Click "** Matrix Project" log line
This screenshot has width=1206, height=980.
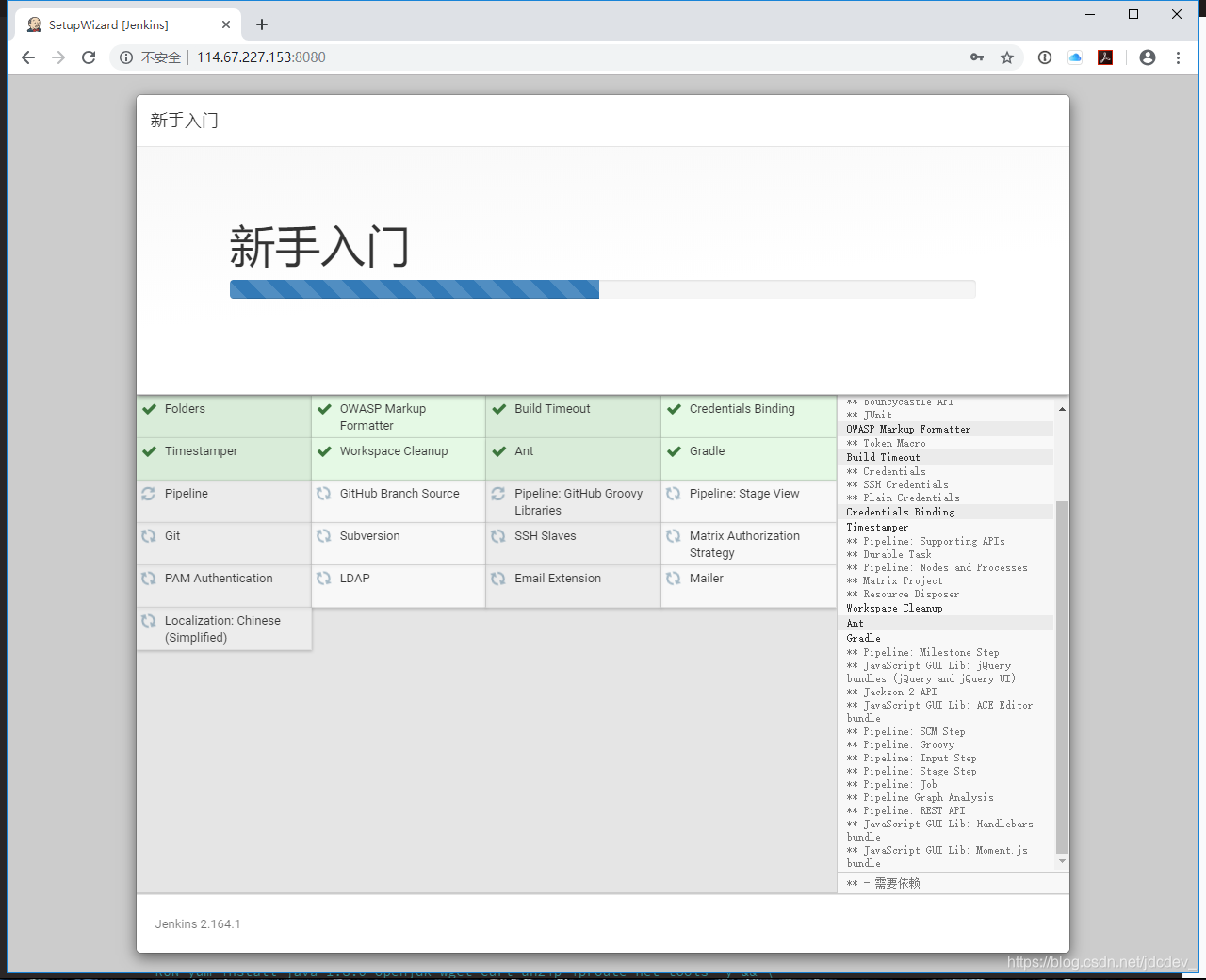pyautogui.click(x=894, y=580)
